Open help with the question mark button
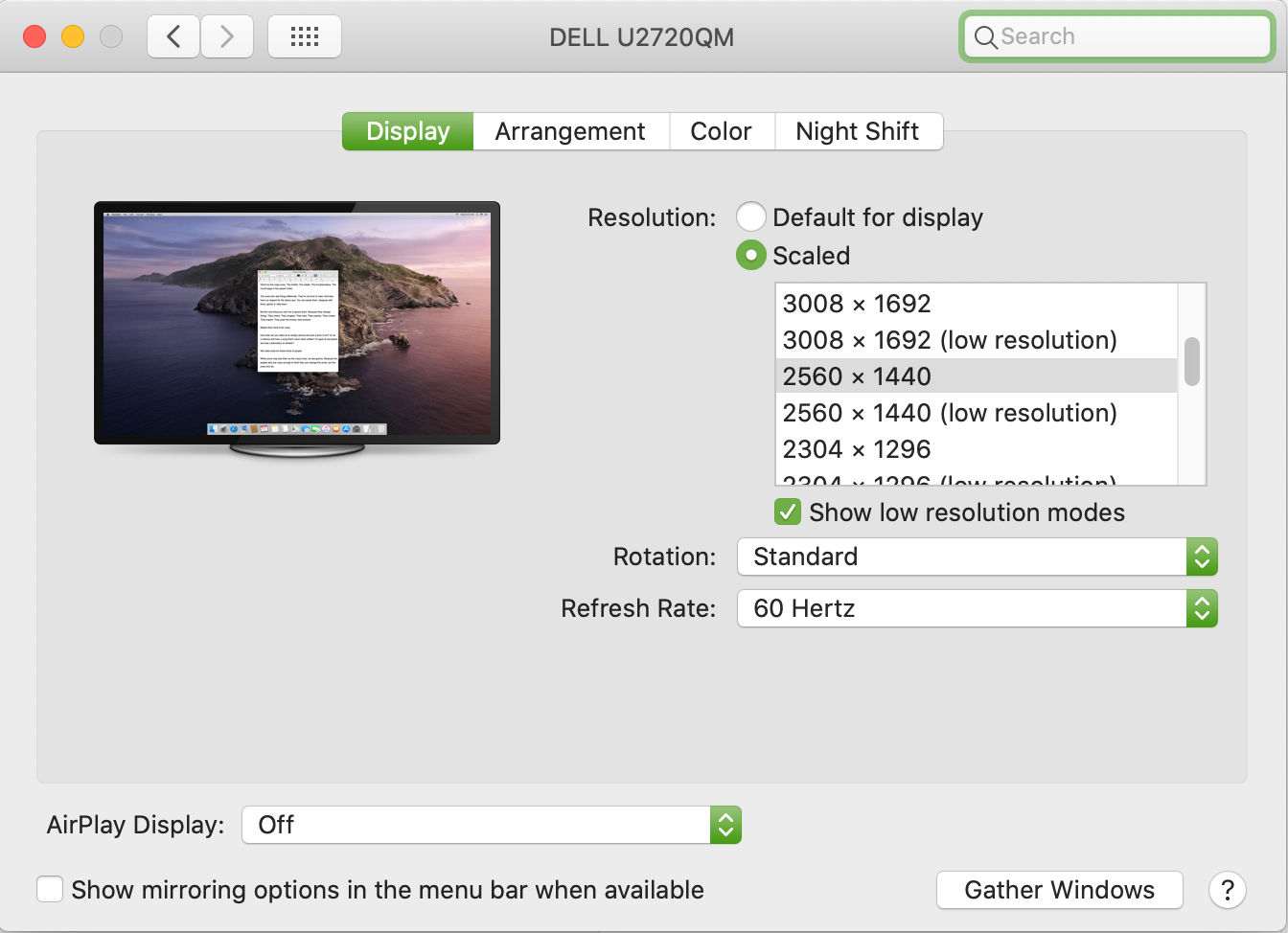Viewport: 1288px width, 933px height. pos(1228,890)
